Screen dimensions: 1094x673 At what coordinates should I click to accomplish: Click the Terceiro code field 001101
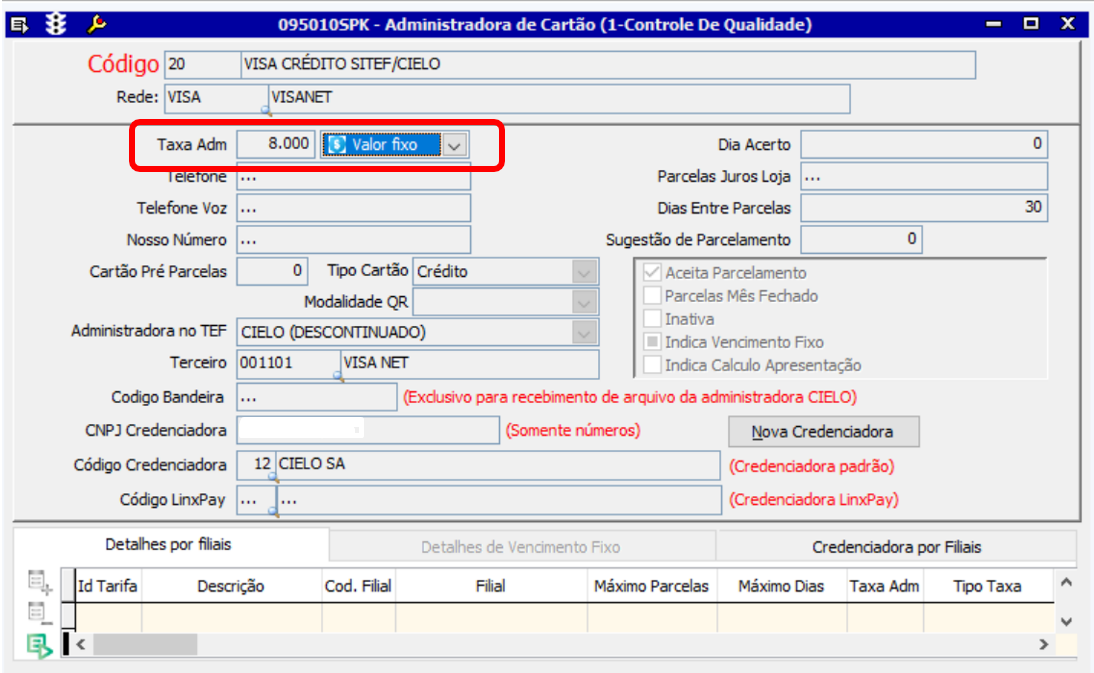coord(288,363)
